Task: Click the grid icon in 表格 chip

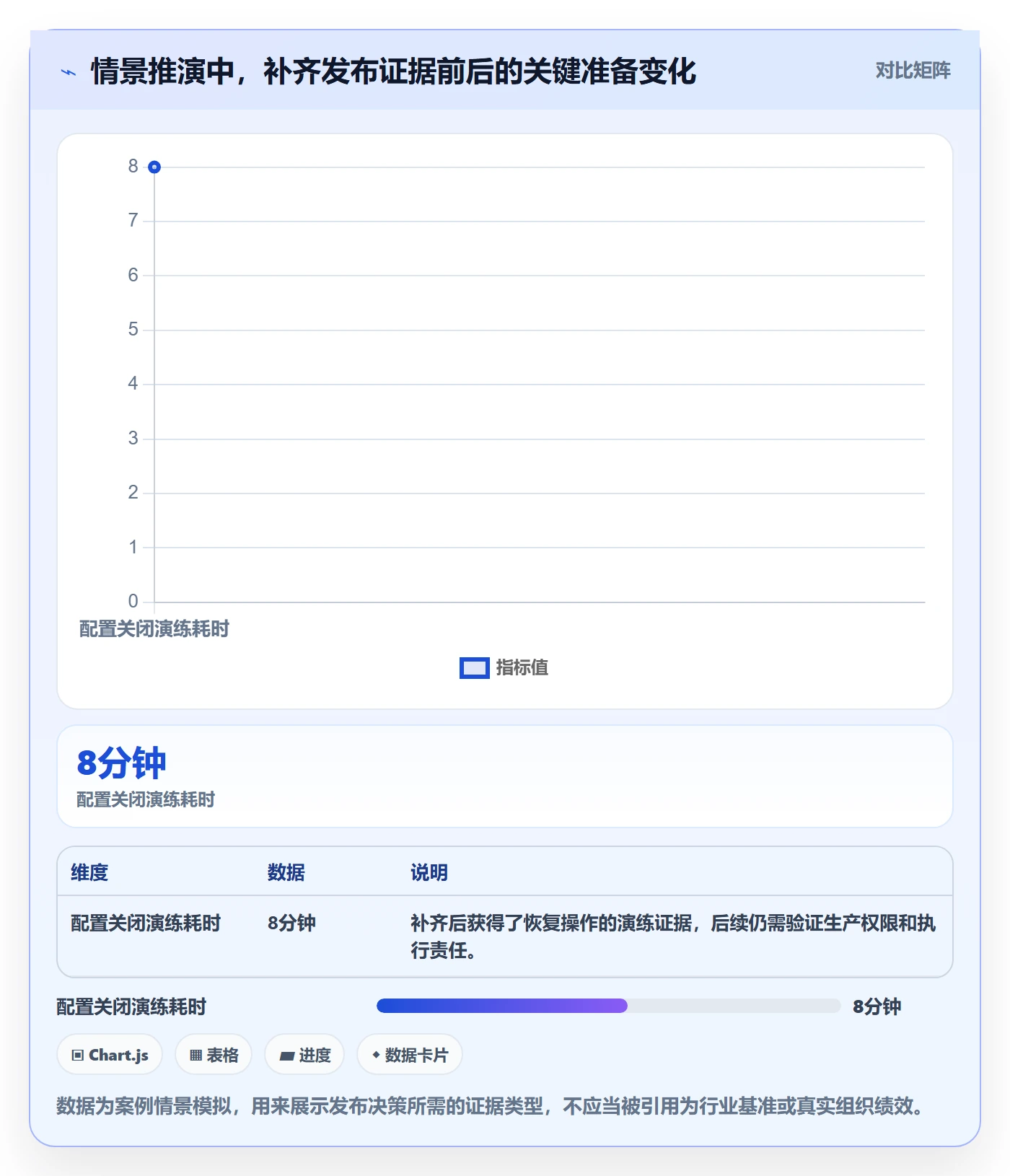Action: coord(196,1056)
